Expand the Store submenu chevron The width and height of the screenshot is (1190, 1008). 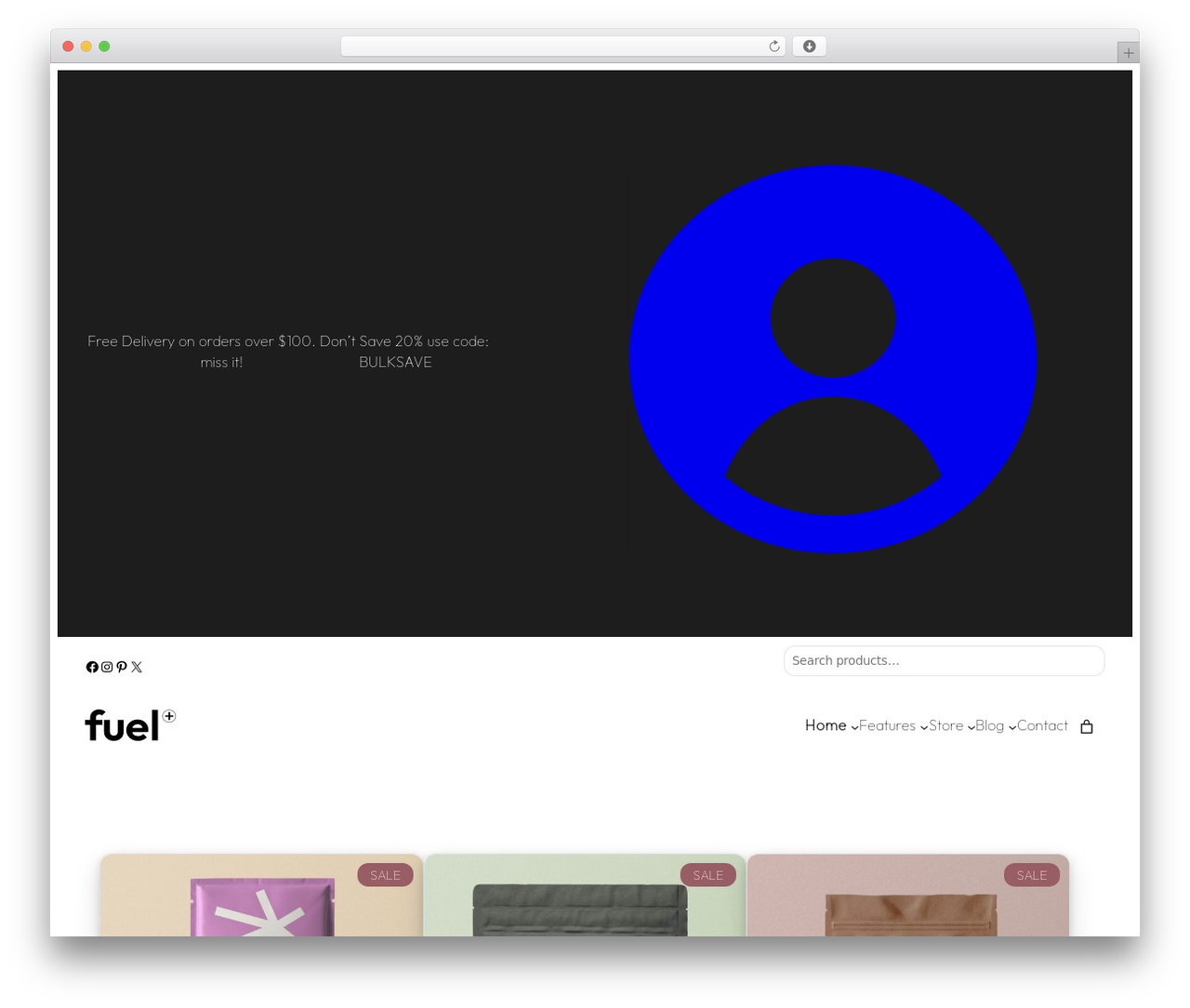point(971,727)
